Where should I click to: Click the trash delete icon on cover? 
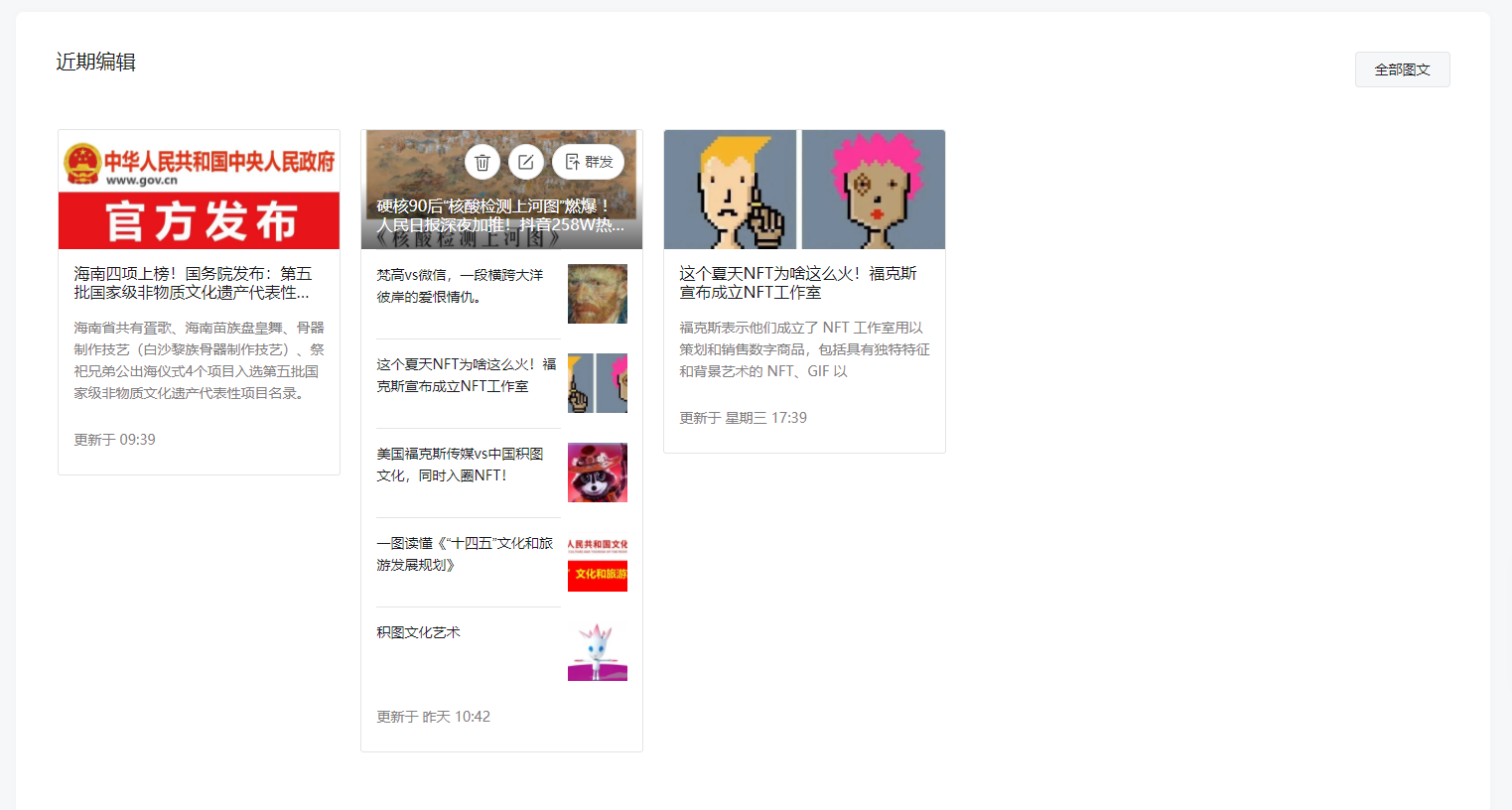pyautogui.click(x=482, y=162)
